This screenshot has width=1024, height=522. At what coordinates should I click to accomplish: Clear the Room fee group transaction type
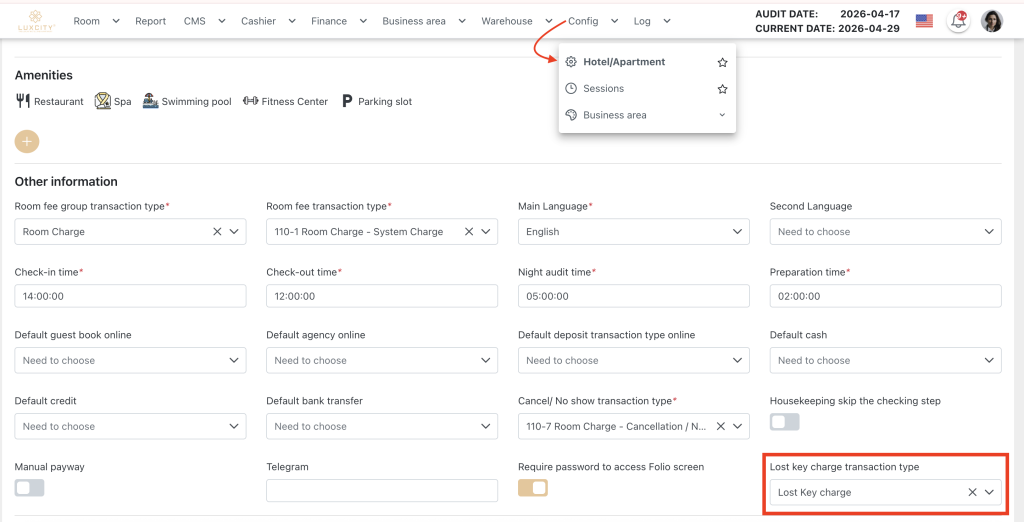[x=217, y=231]
